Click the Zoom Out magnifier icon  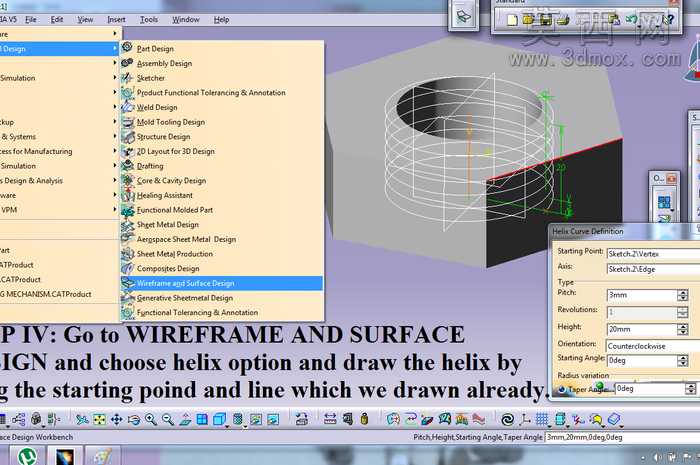[167, 419]
